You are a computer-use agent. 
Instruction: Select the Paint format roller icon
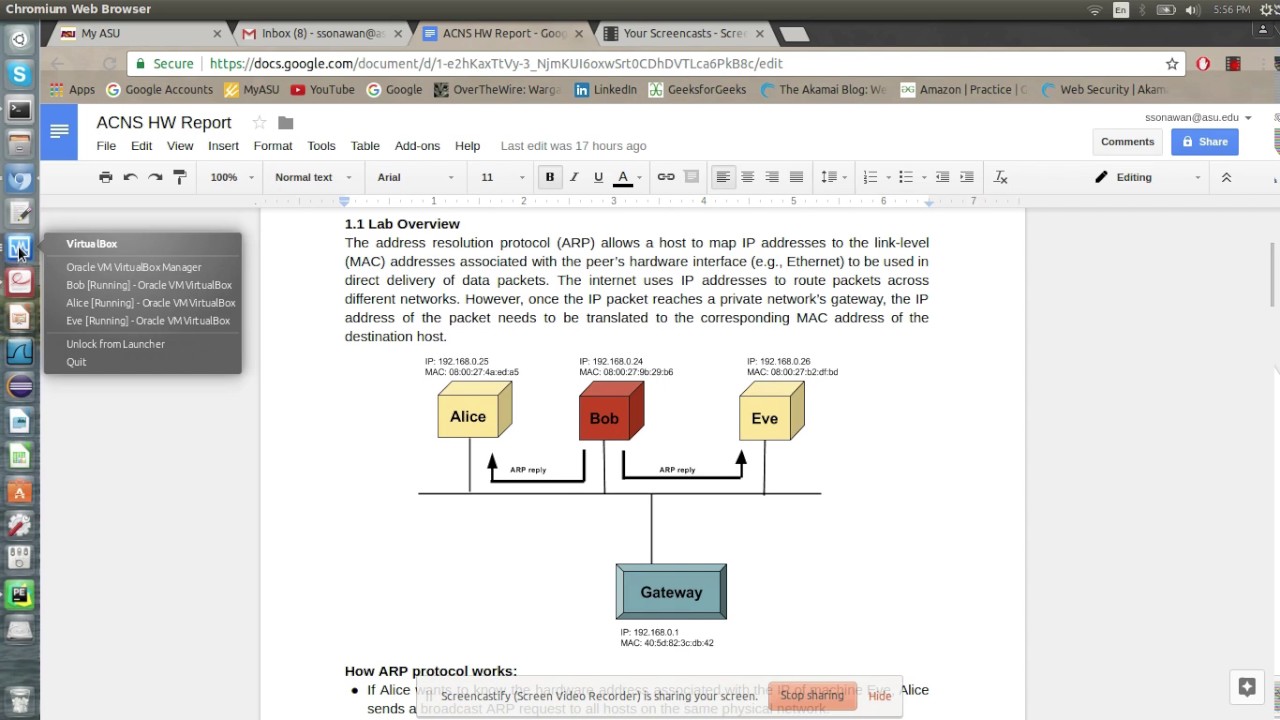point(180,177)
